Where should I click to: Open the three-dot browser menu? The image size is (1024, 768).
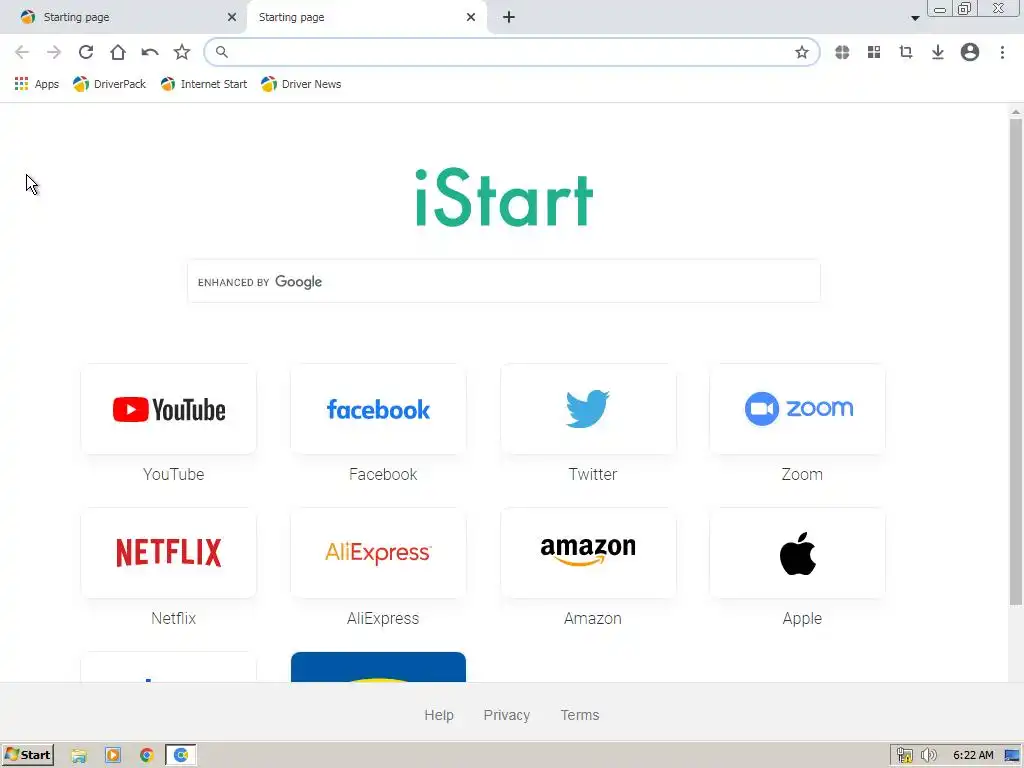click(1002, 52)
